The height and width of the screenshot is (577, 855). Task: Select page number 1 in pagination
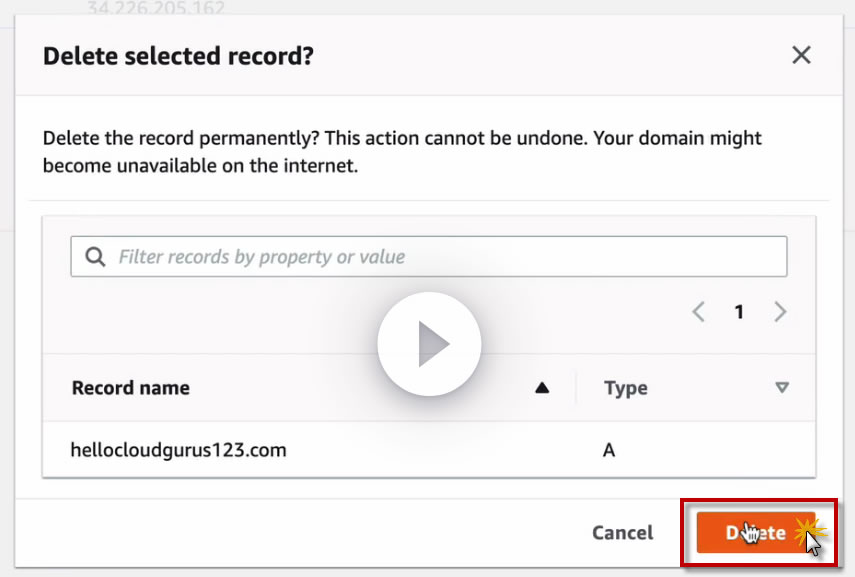tap(739, 312)
